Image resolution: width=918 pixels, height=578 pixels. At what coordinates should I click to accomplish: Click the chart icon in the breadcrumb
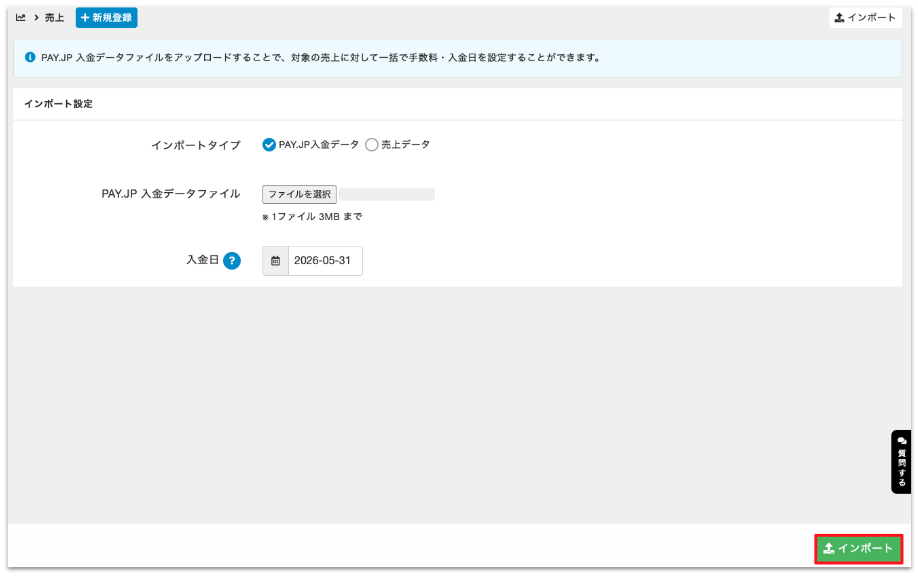point(20,18)
